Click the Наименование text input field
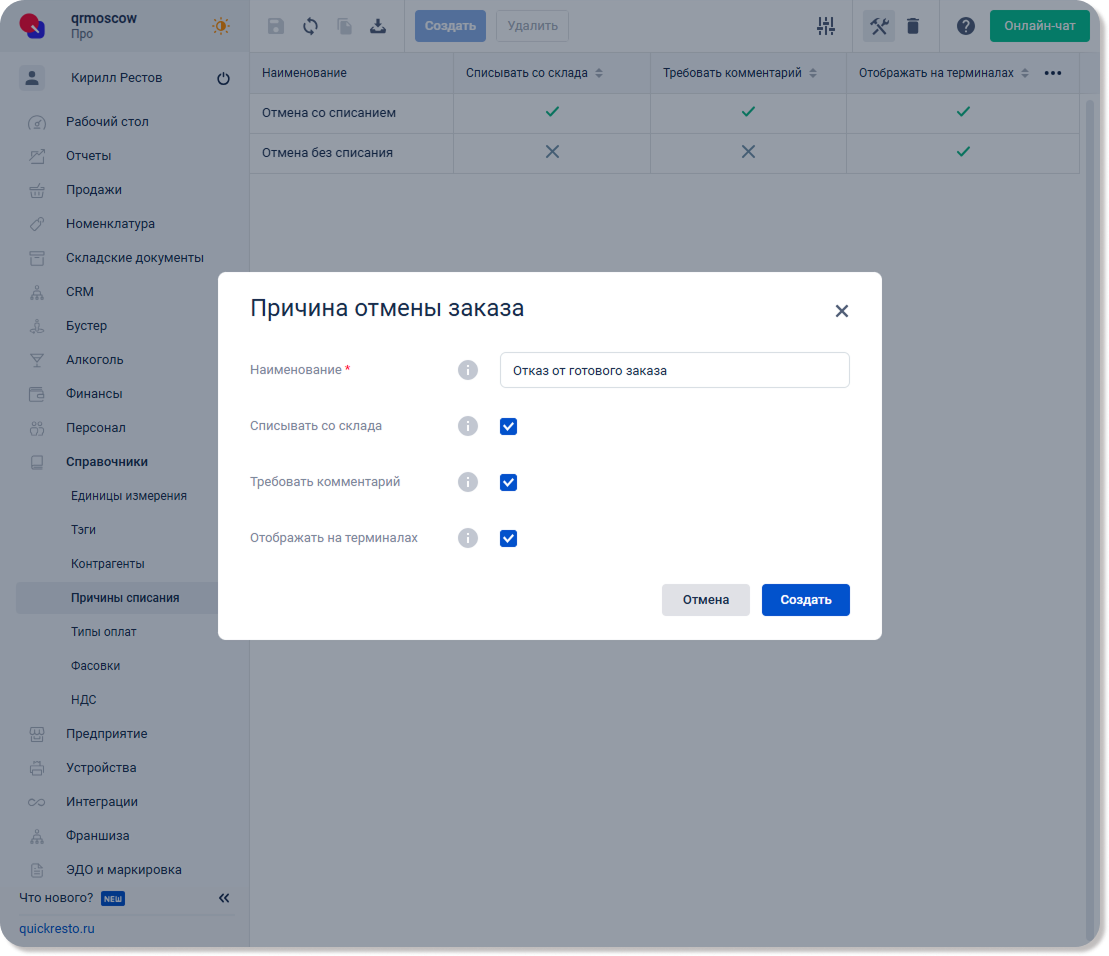Image resolution: width=1109 pixels, height=956 pixels. pyautogui.click(x=674, y=370)
